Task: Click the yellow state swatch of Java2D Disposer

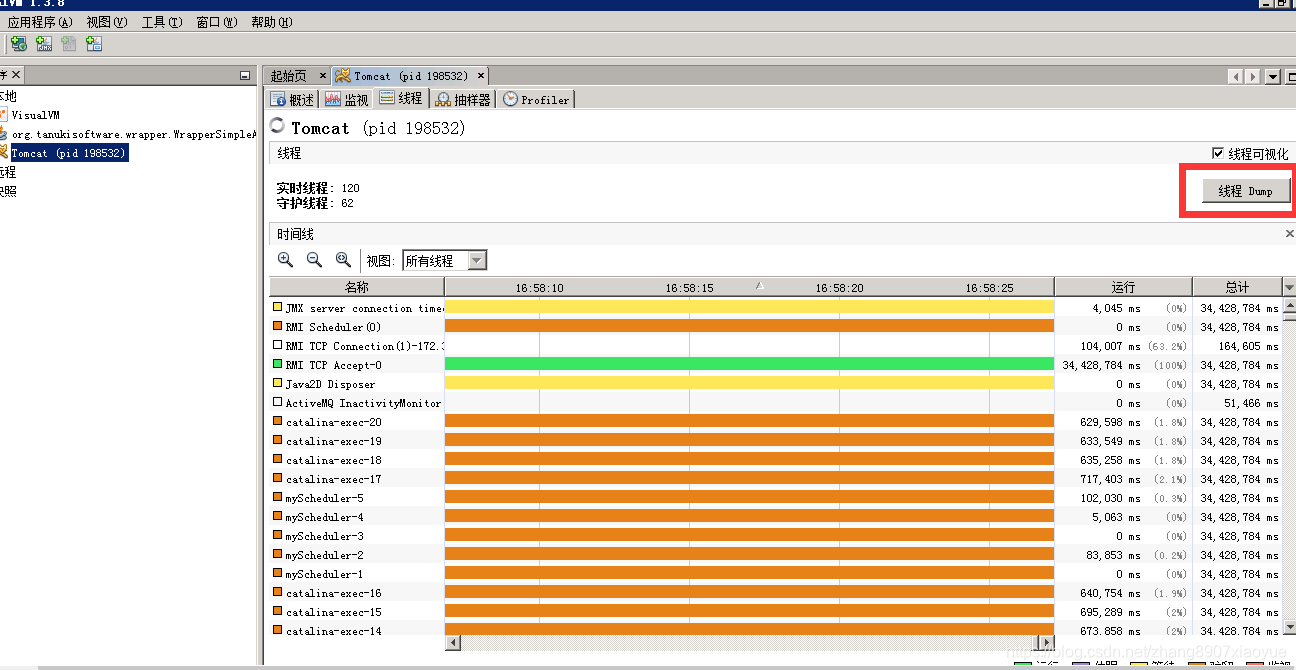Action: [x=277, y=384]
